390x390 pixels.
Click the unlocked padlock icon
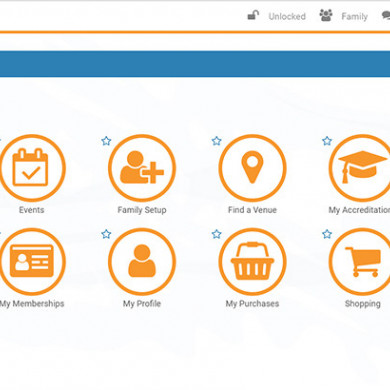[x=253, y=15]
